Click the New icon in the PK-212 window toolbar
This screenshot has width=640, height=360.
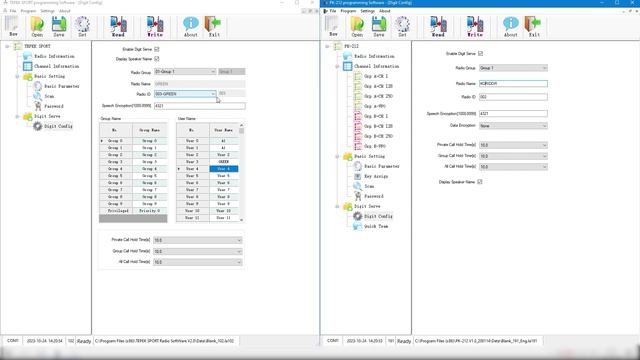tap(333, 27)
